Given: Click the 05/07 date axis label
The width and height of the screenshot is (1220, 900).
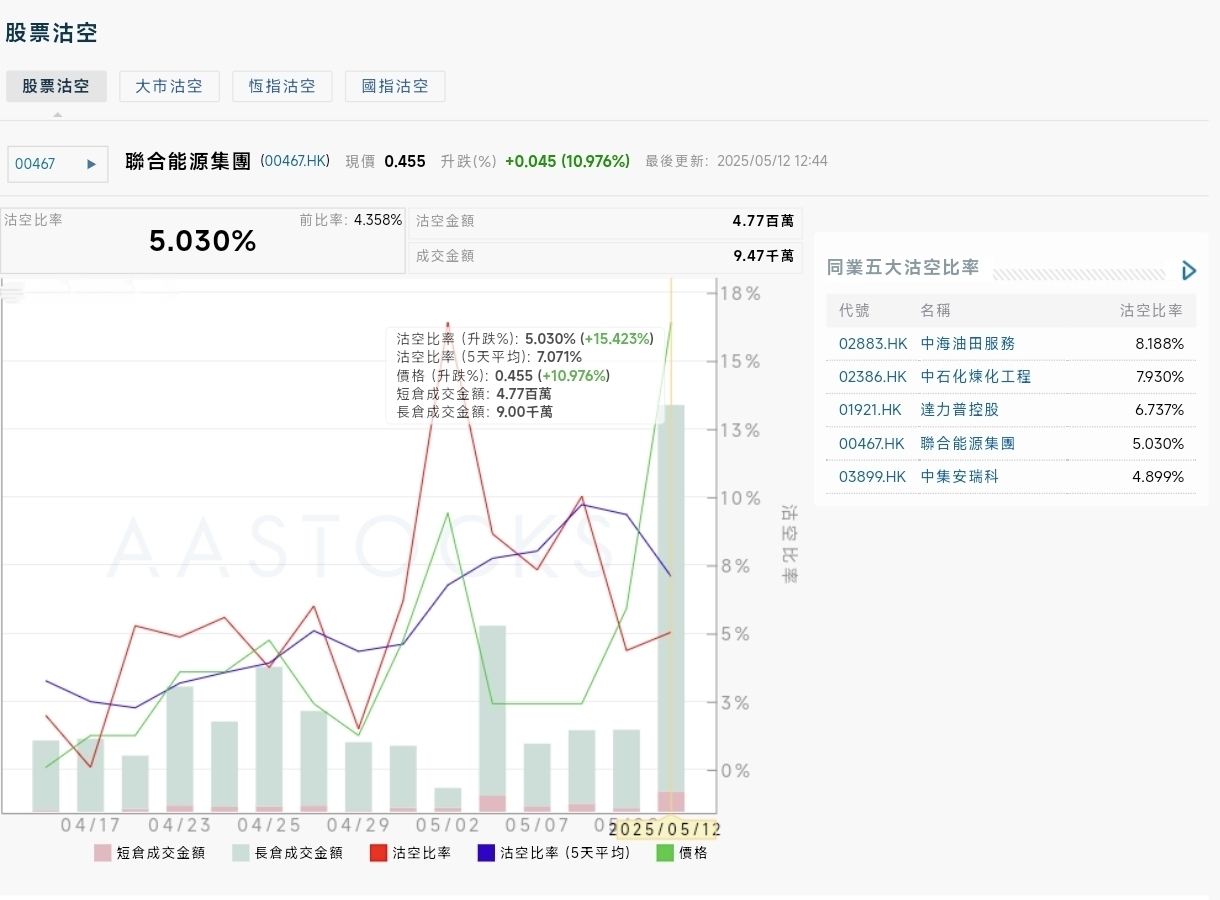Looking at the screenshot, I should 537,826.
